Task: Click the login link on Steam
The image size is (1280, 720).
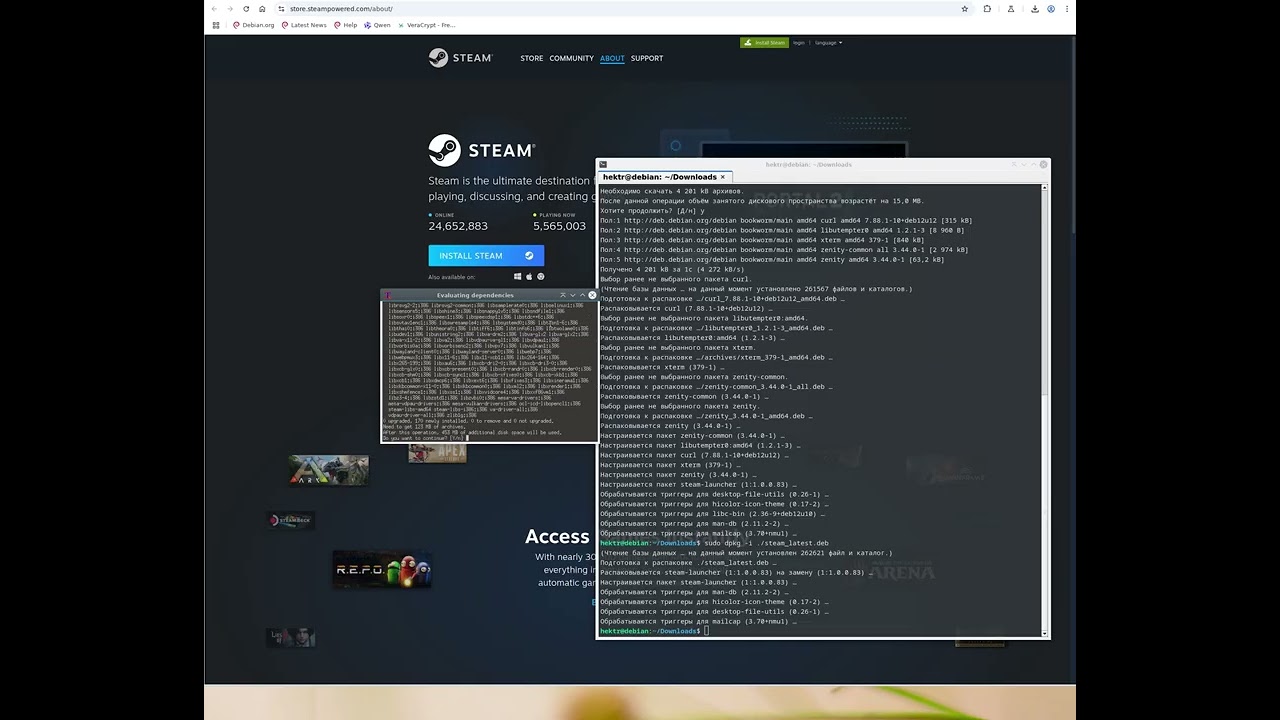Action: click(799, 43)
